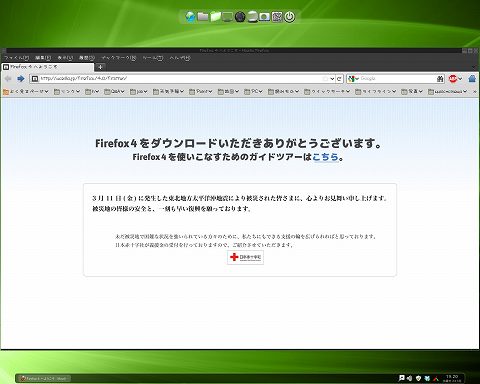Launch the globe web browser dock icon
The height and width of the screenshot is (384, 480).
click(190, 16)
